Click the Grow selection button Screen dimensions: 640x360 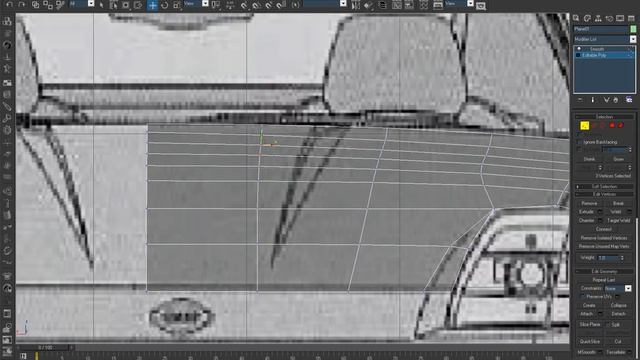618,159
